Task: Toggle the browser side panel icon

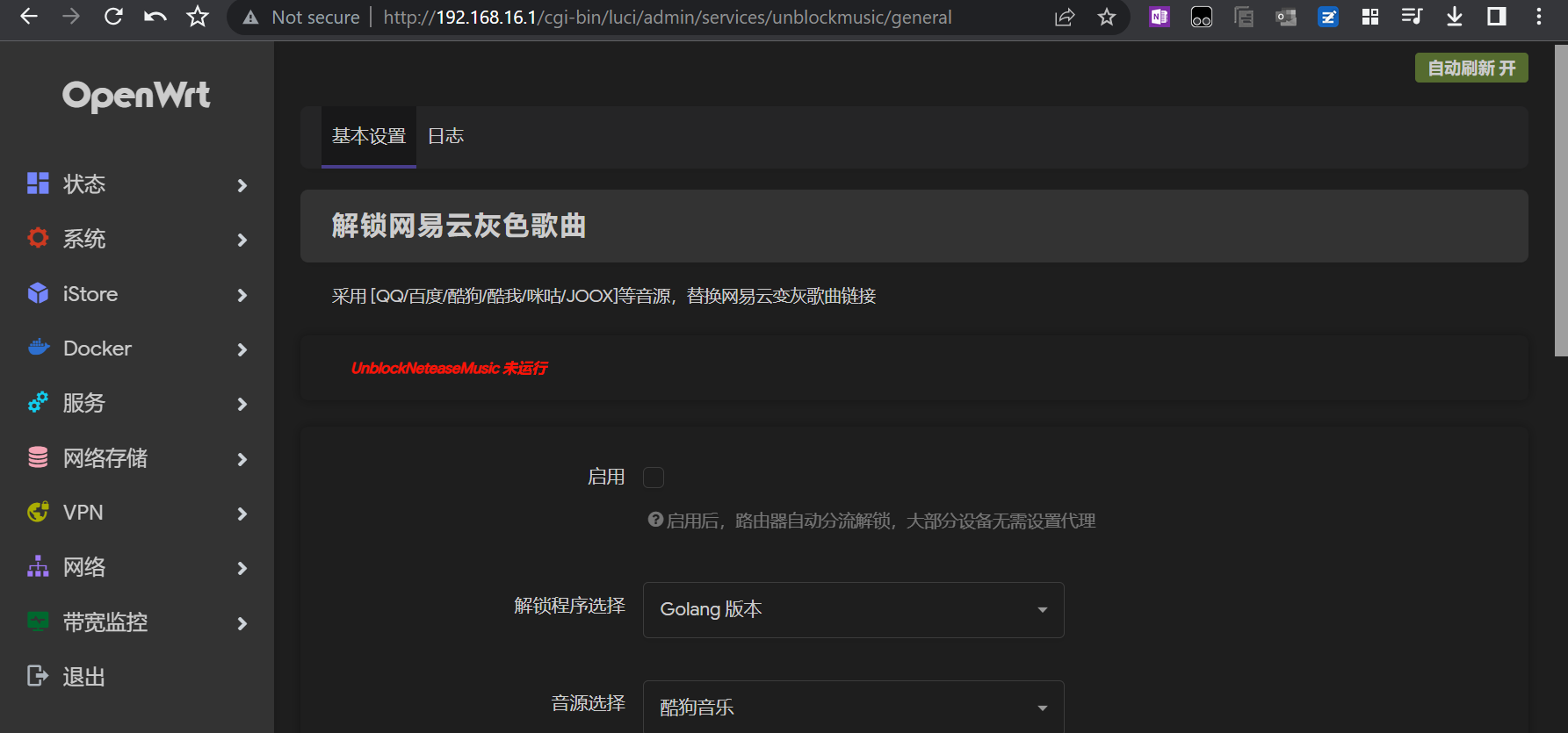Action: click(x=1497, y=17)
